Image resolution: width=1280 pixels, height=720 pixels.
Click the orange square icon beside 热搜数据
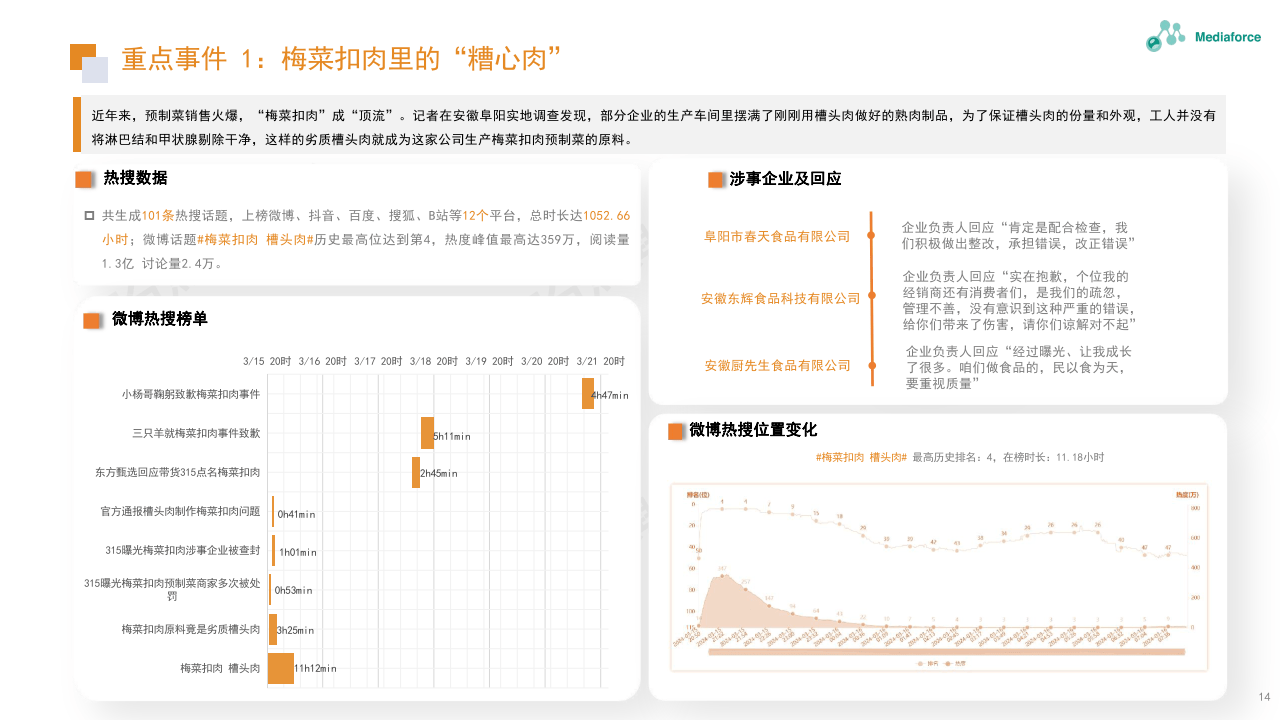point(84,180)
